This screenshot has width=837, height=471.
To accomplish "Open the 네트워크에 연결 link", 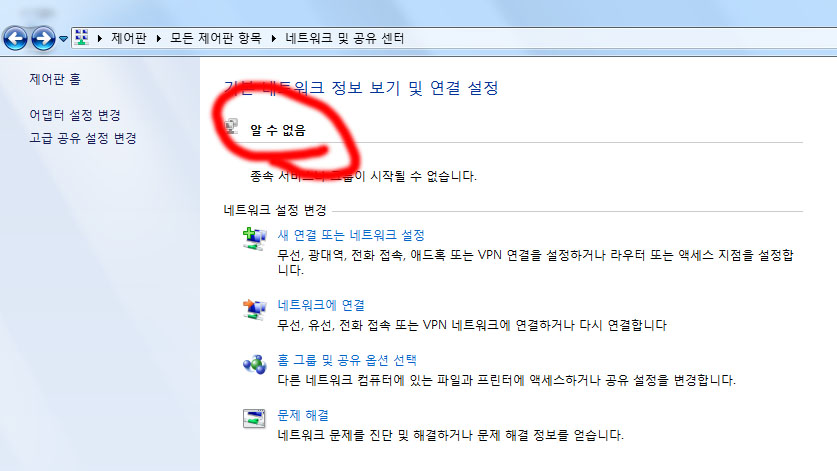I will (x=321, y=305).
